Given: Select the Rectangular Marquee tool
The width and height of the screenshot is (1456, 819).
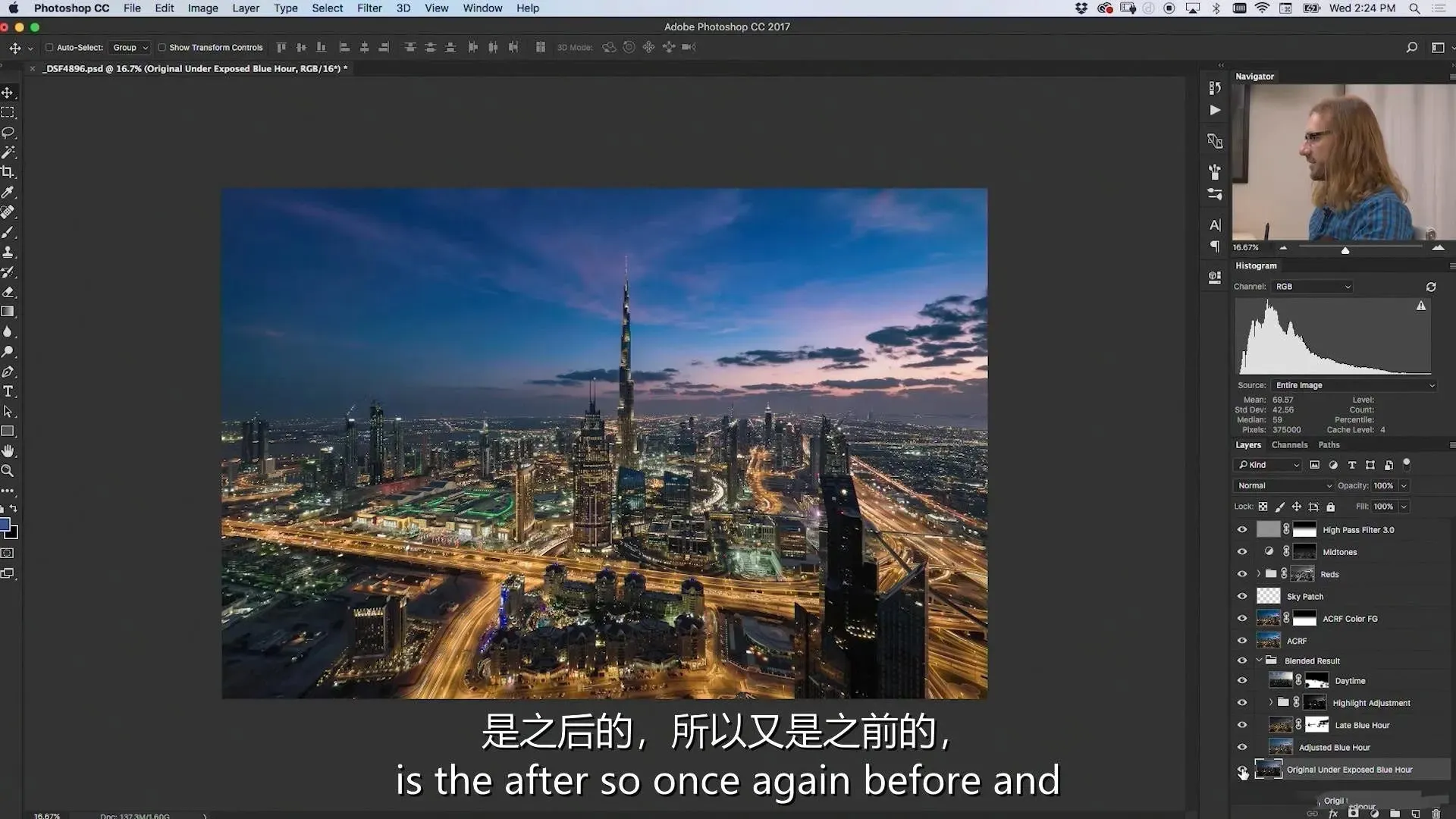Looking at the screenshot, I should 8,112.
